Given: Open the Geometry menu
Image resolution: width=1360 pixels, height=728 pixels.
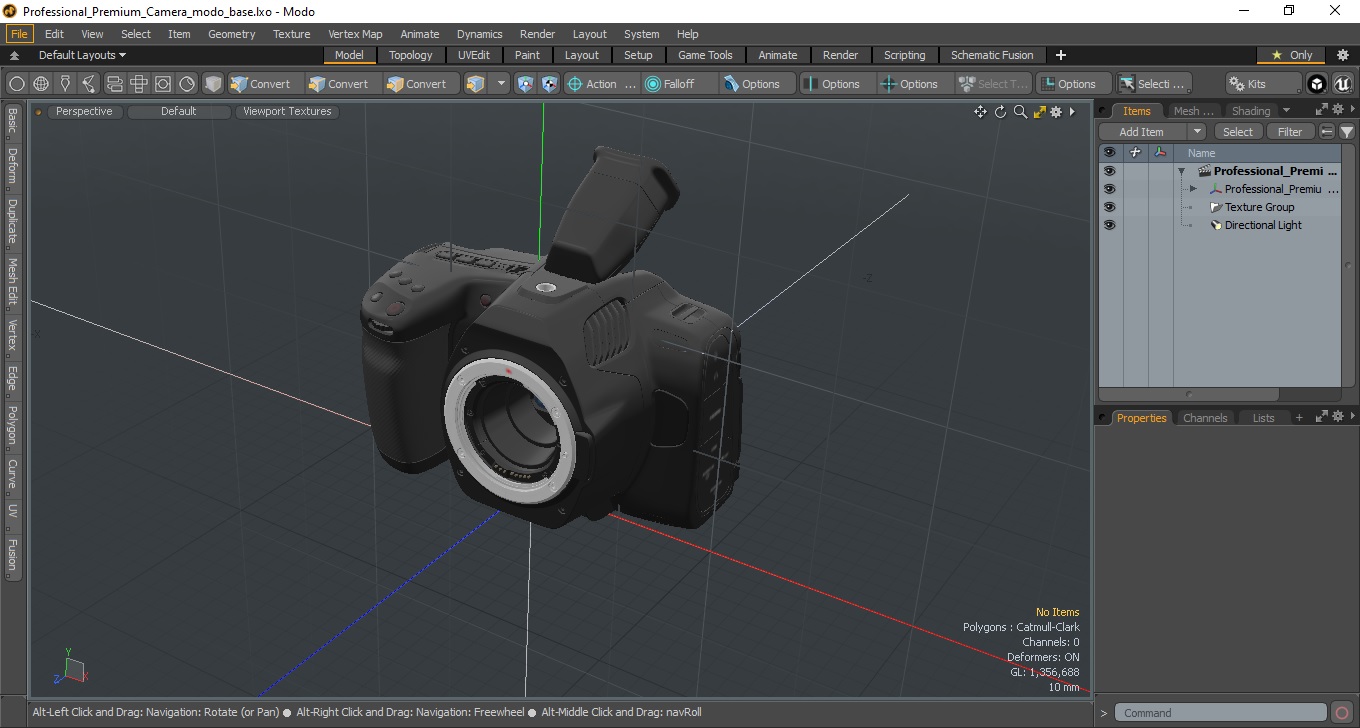Looking at the screenshot, I should (232, 34).
